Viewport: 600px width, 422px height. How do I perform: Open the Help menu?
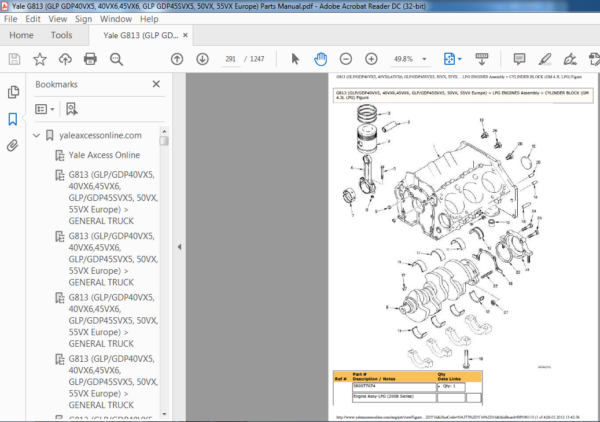tap(149, 19)
